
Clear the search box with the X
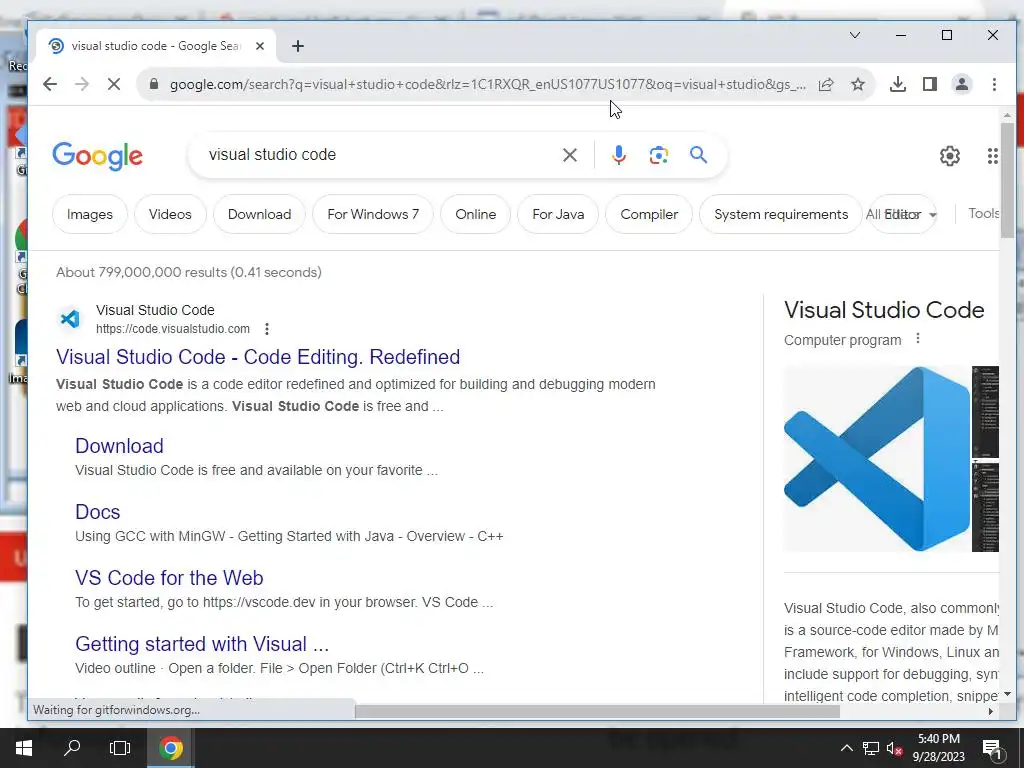[x=570, y=155]
